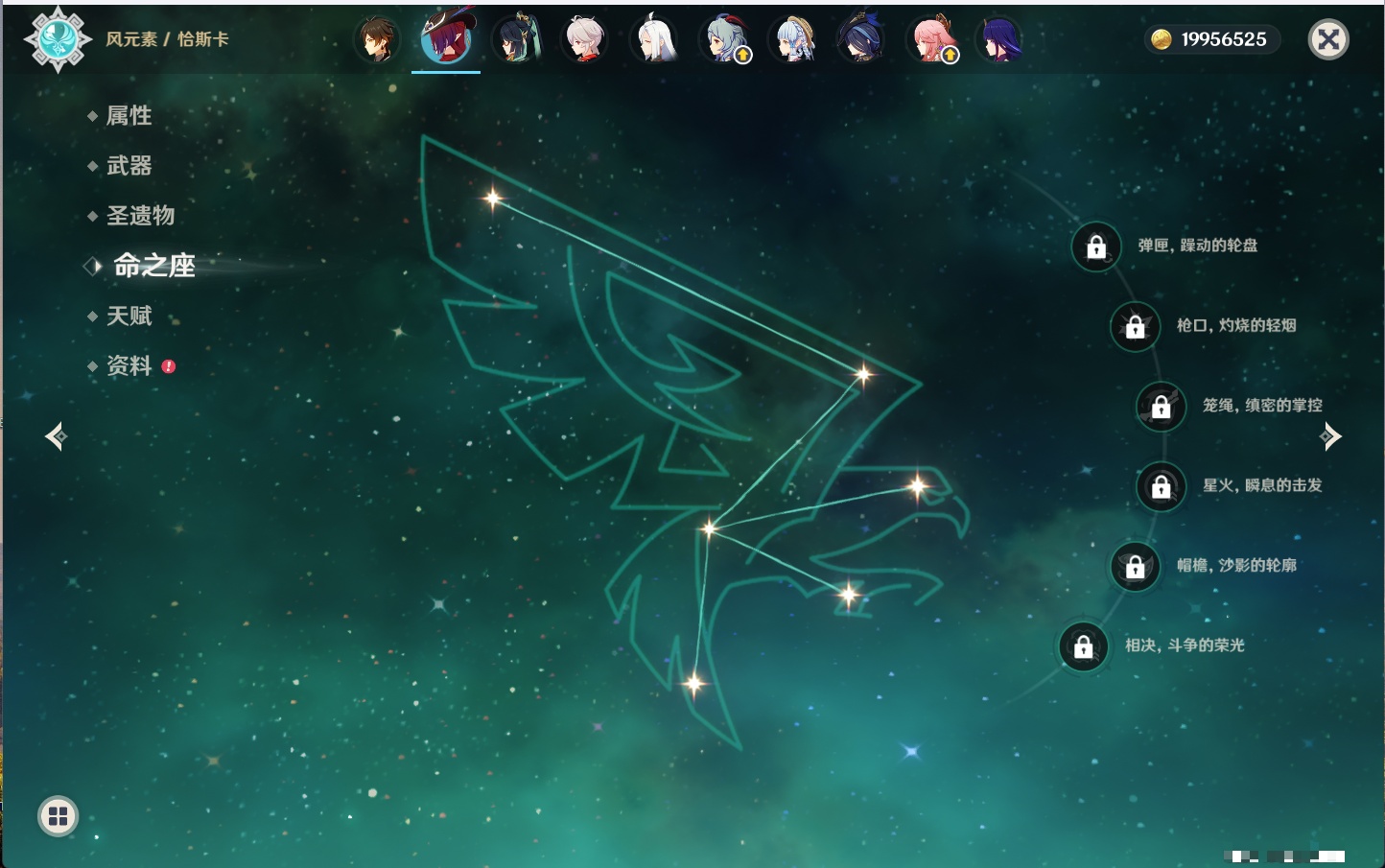Click the star on the eagle's head
The image size is (1385, 868).
(918, 487)
